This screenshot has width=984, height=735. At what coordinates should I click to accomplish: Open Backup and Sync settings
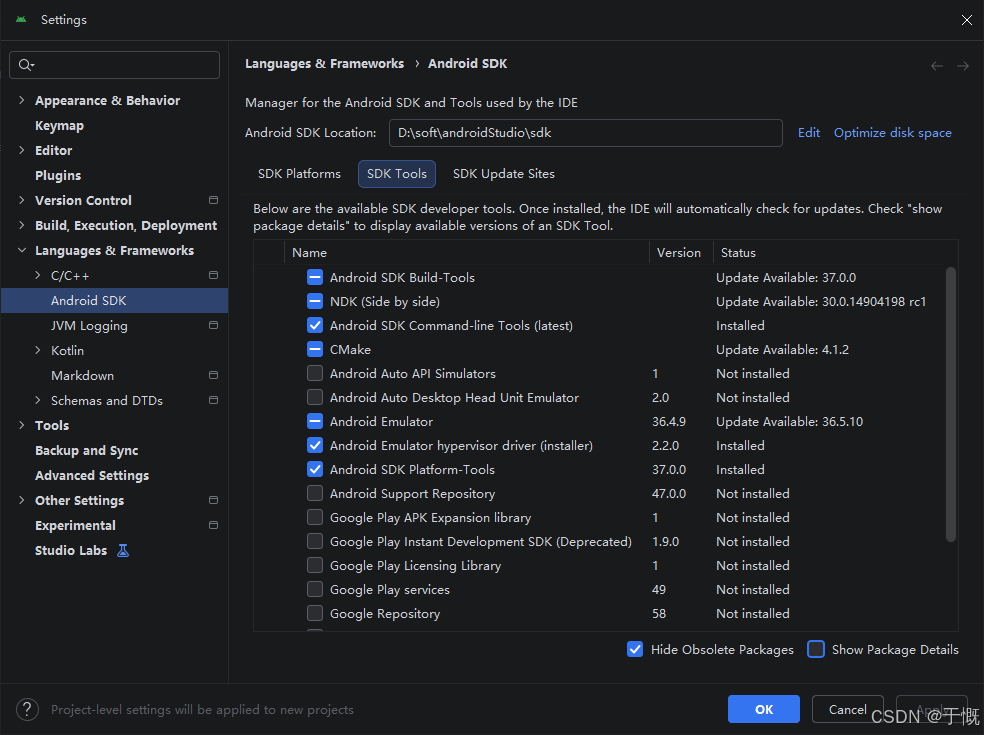(87, 451)
